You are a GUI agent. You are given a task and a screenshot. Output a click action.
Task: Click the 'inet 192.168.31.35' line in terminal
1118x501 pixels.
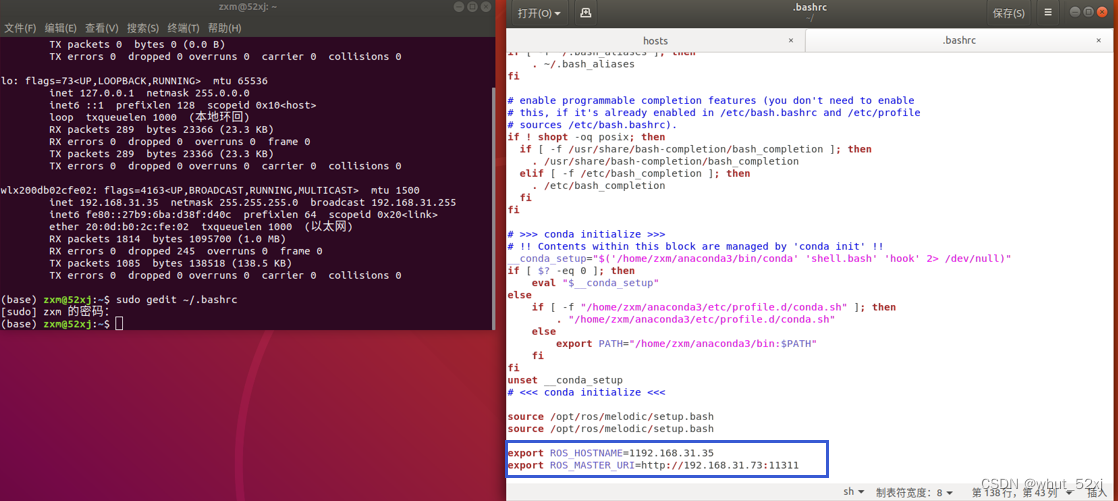coord(252,202)
